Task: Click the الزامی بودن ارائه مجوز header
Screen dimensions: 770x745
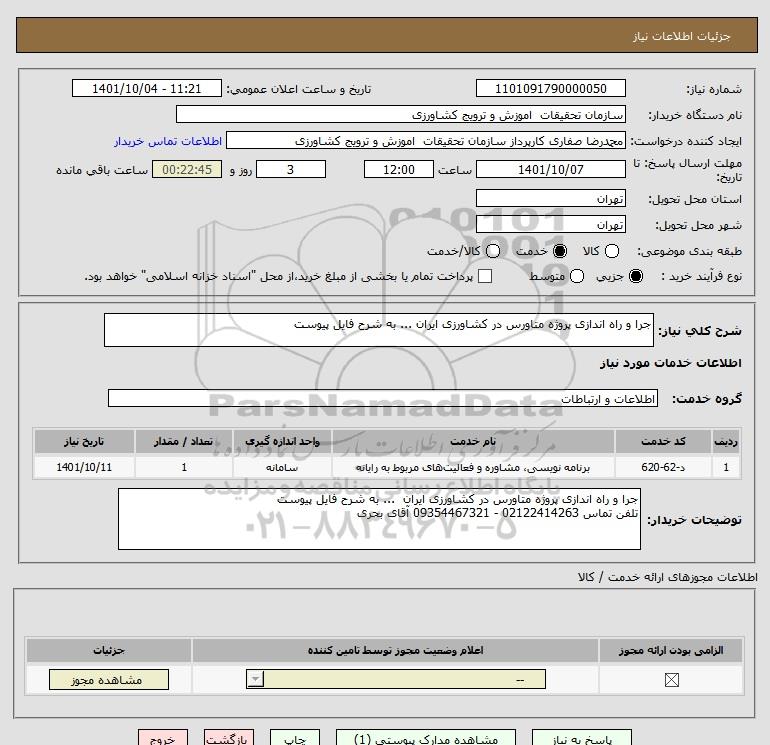Action: [671, 650]
